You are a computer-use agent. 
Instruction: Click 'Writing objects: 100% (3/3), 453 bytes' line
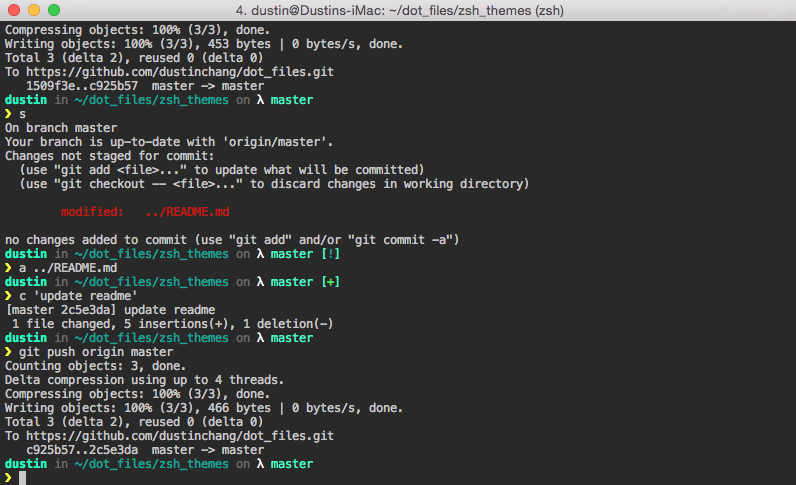[x=204, y=44]
